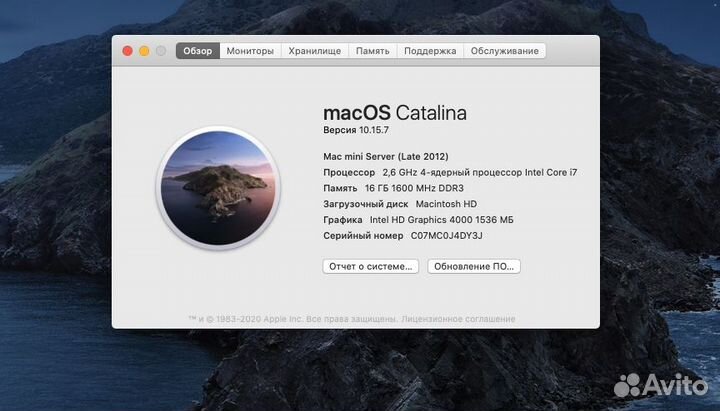Open the Обслуживание tab
The image size is (720, 411).
[x=504, y=51]
